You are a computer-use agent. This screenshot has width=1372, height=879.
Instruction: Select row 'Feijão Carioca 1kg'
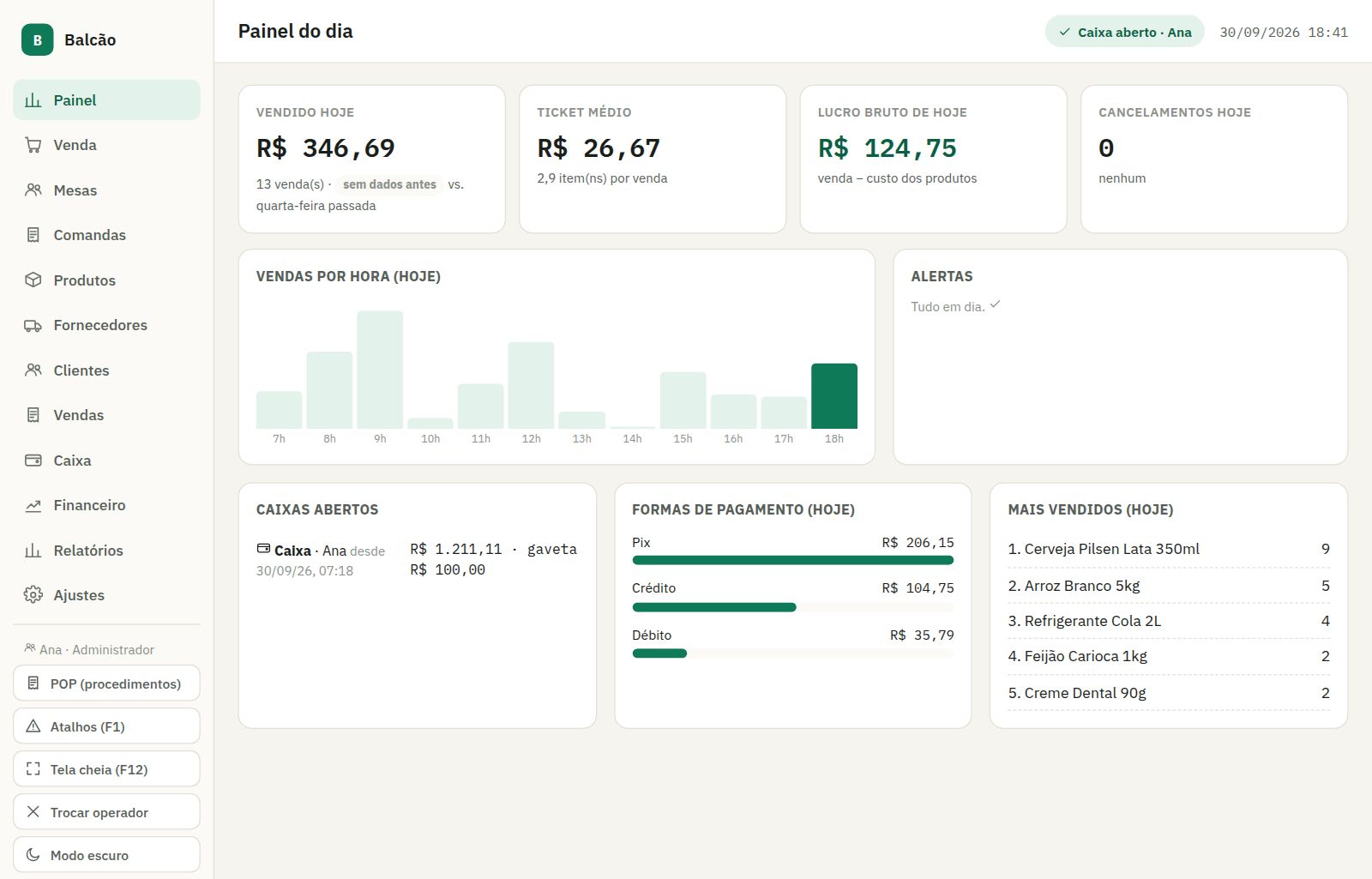click(1169, 656)
